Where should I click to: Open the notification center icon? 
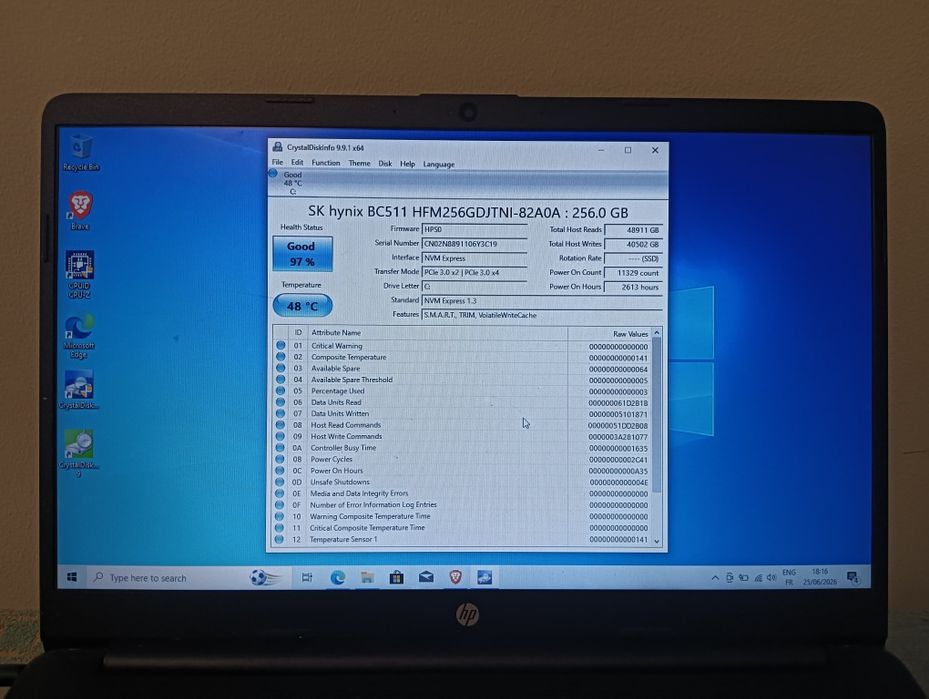tap(853, 578)
